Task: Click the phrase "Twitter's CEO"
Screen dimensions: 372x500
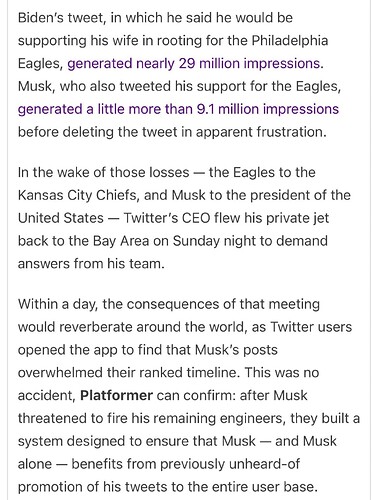Action: coord(167,218)
